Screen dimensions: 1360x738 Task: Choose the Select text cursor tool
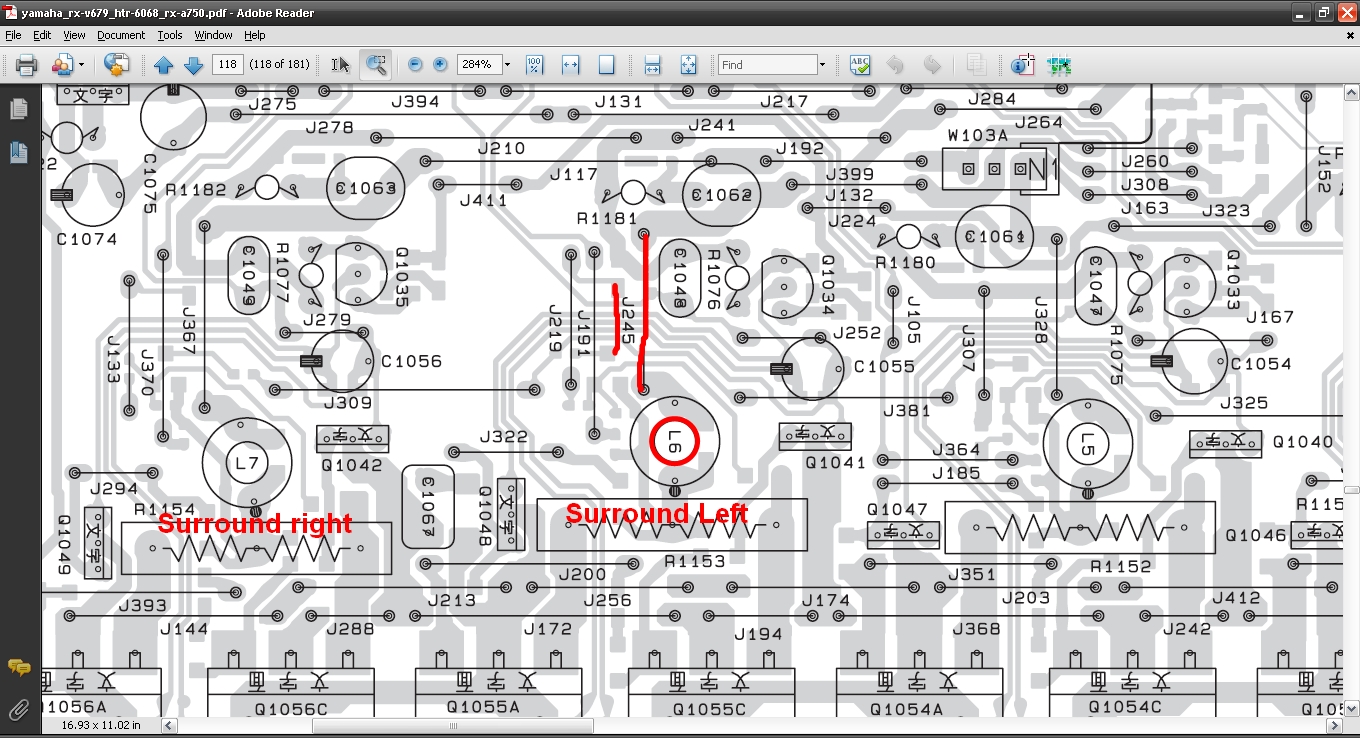[341, 65]
